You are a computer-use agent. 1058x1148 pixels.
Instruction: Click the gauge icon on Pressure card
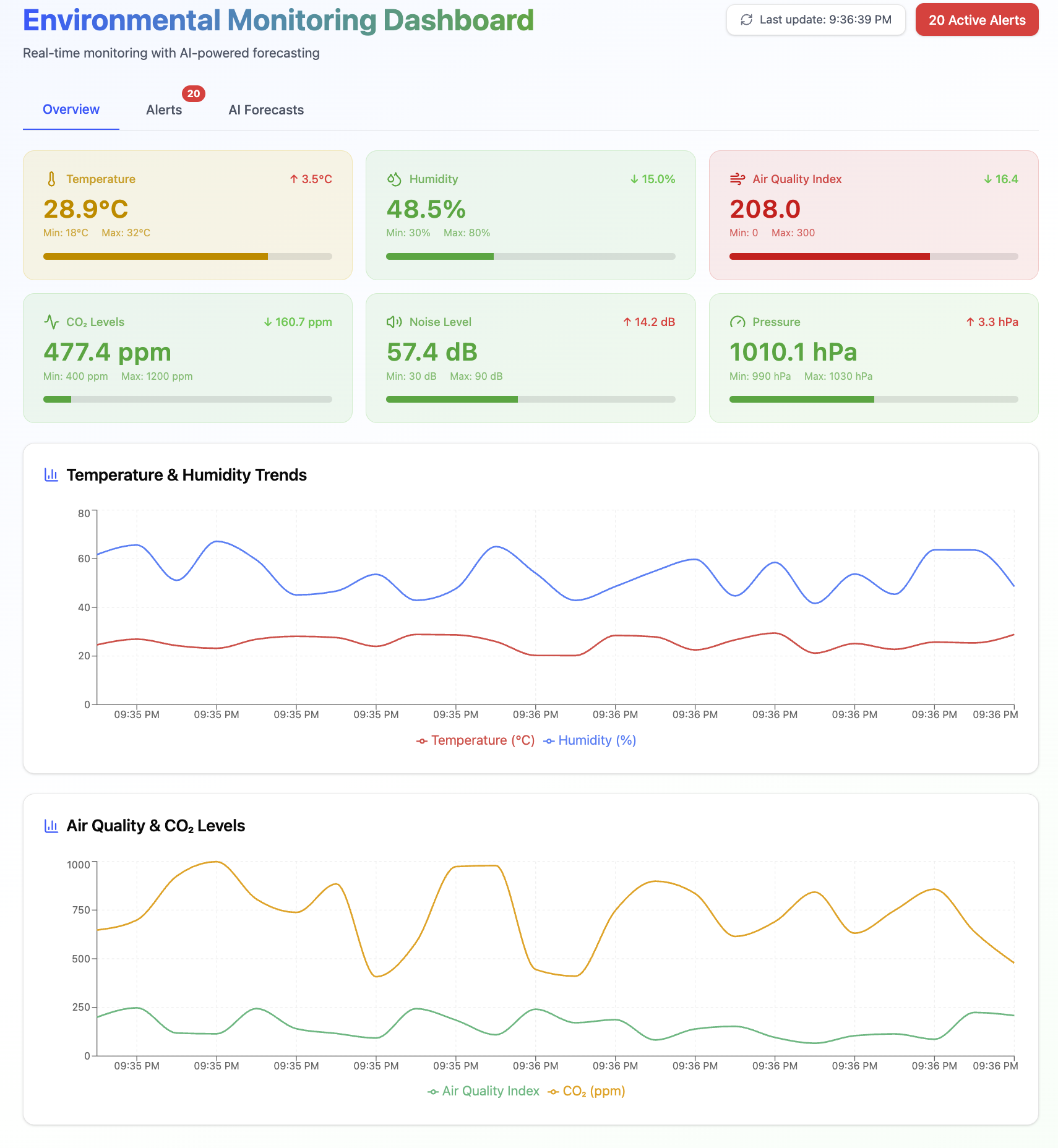click(738, 322)
